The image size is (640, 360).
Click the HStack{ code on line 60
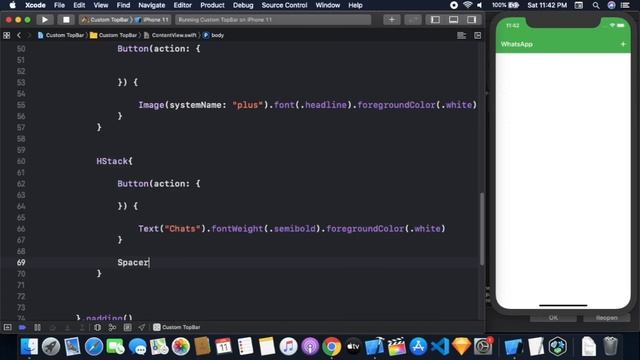point(114,161)
